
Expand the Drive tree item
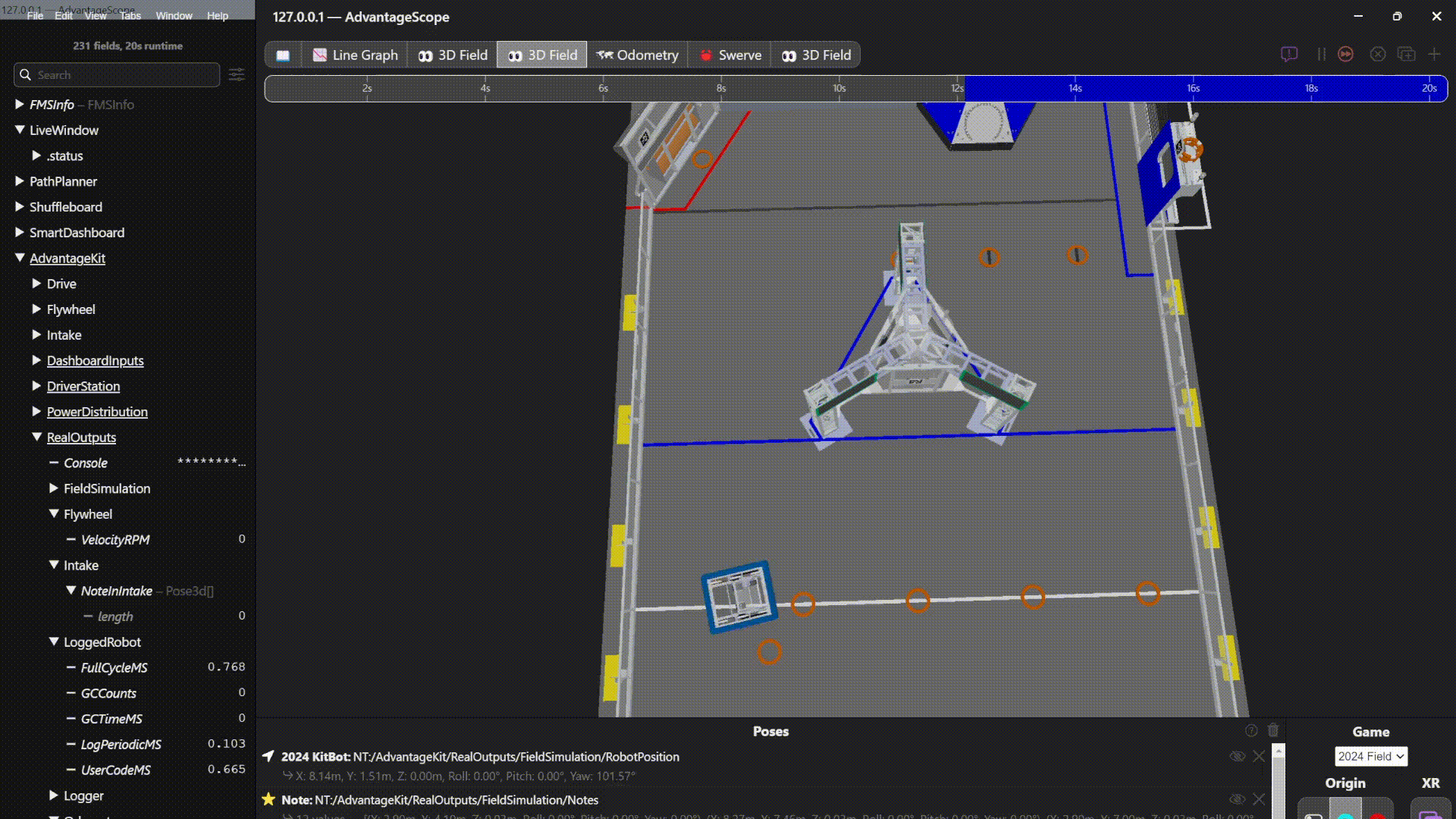[35, 283]
